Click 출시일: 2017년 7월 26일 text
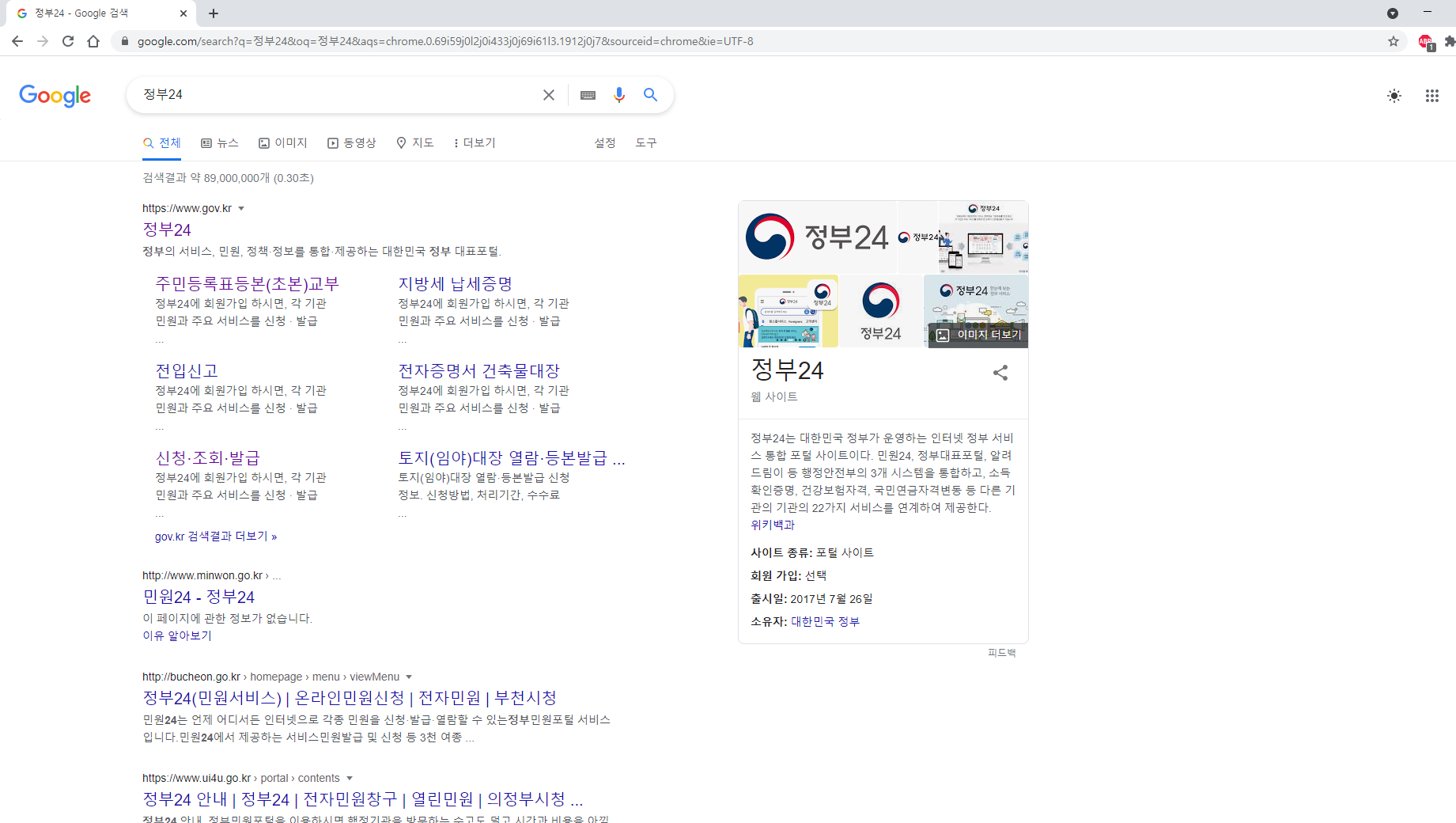Viewport: 1456px width, 823px height. [x=811, y=599]
